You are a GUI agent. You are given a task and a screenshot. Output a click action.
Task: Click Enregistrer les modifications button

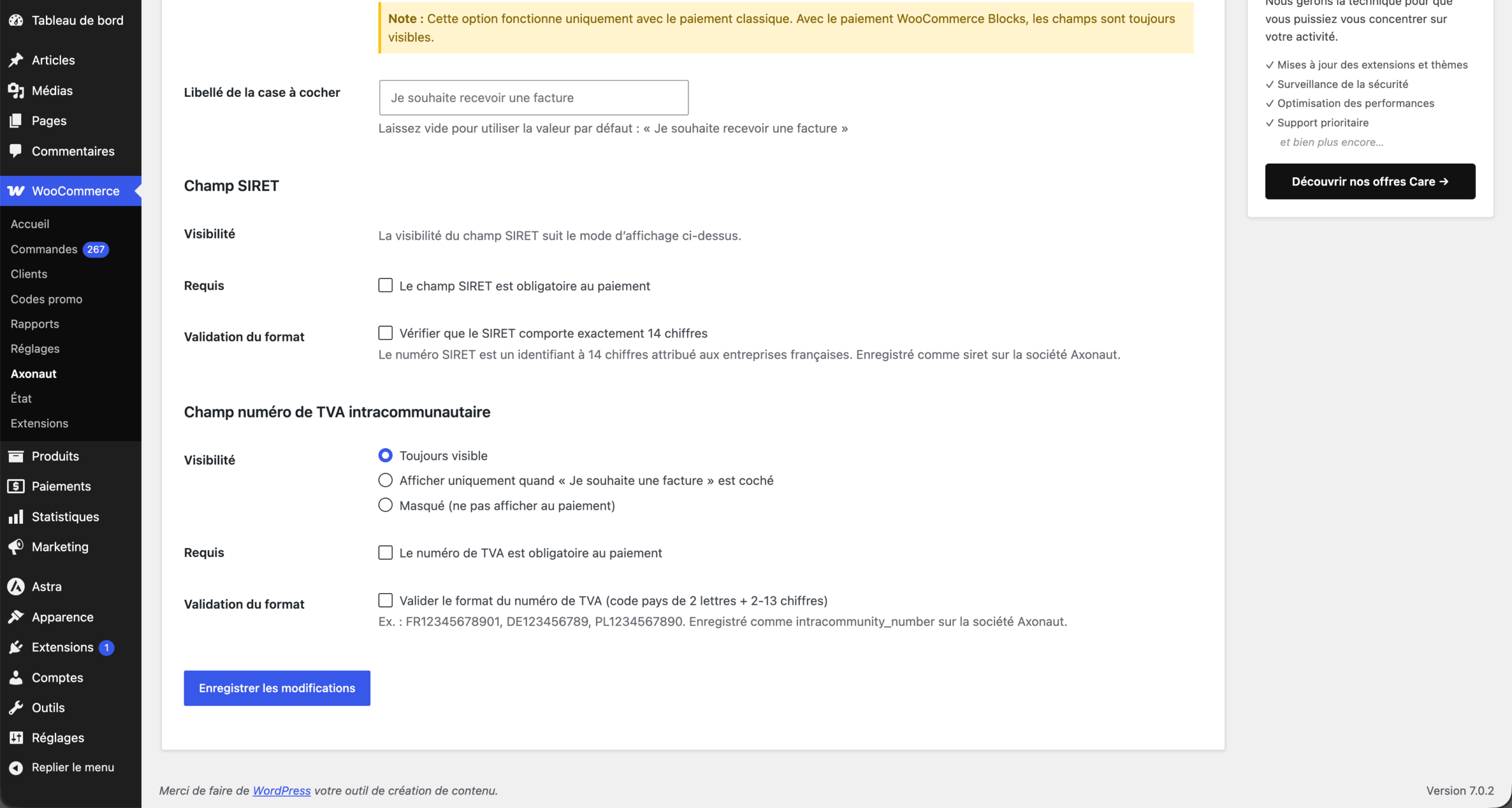pos(277,688)
